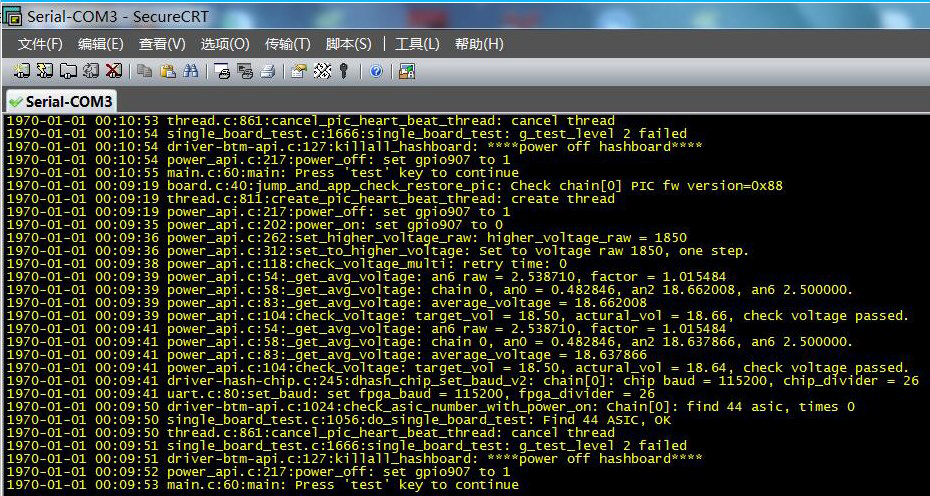Click the black key Public-Key icon
This screenshot has height=496, width=930.
pos(343,72)
